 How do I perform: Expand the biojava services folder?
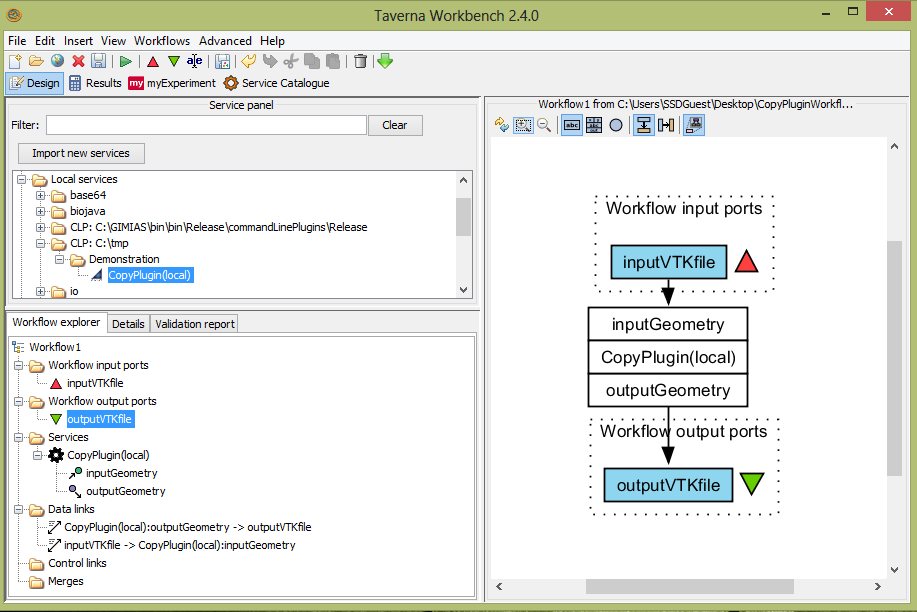[x=41, y=212]
